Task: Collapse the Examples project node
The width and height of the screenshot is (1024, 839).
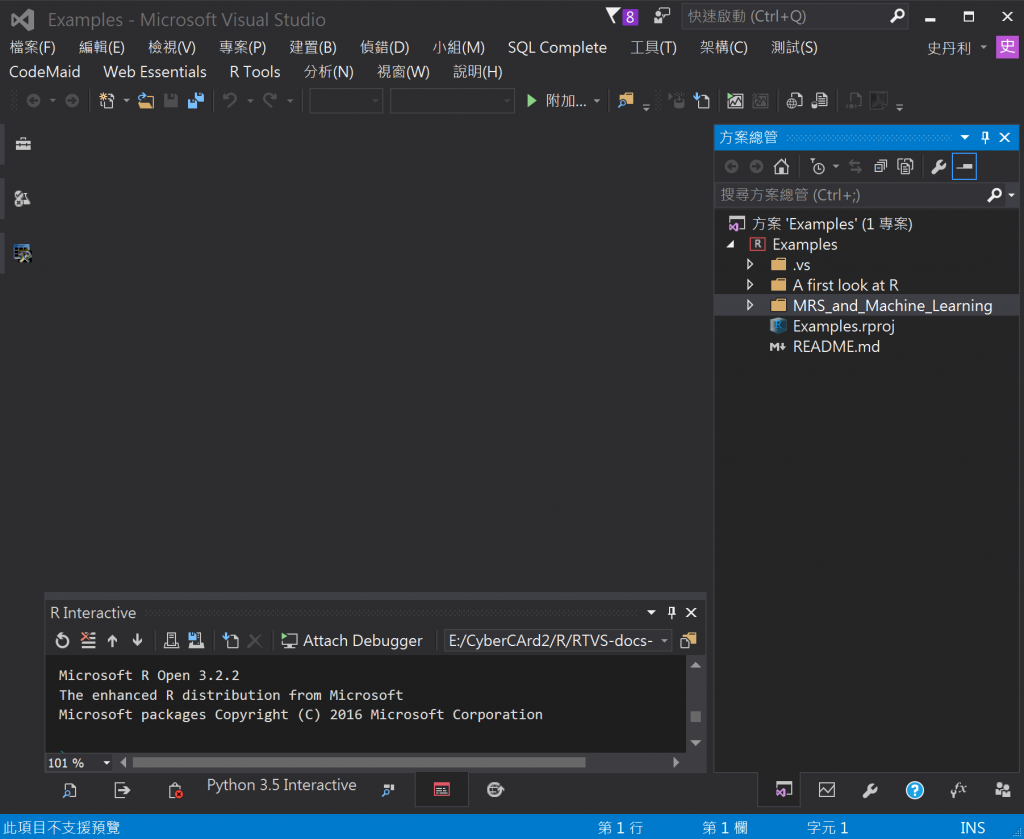Action: (x=731, y=244)
